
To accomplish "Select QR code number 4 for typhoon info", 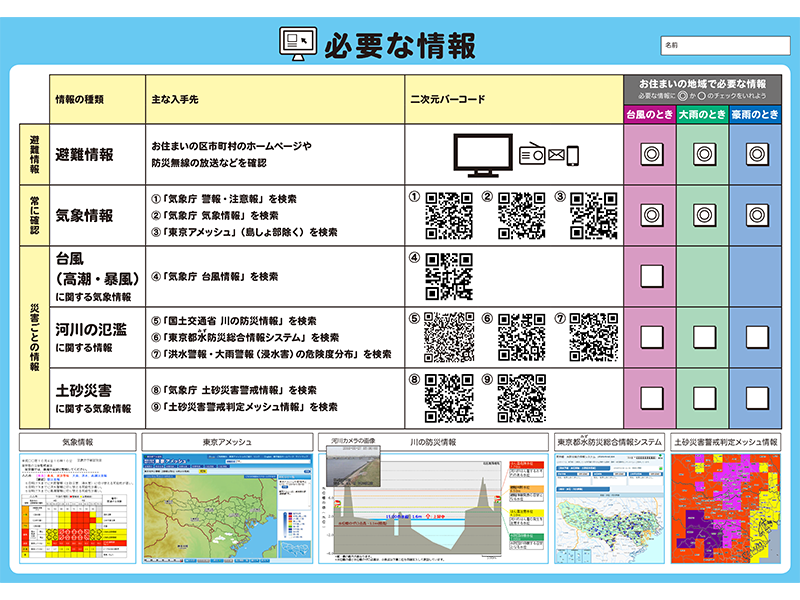I will [448, 276].
